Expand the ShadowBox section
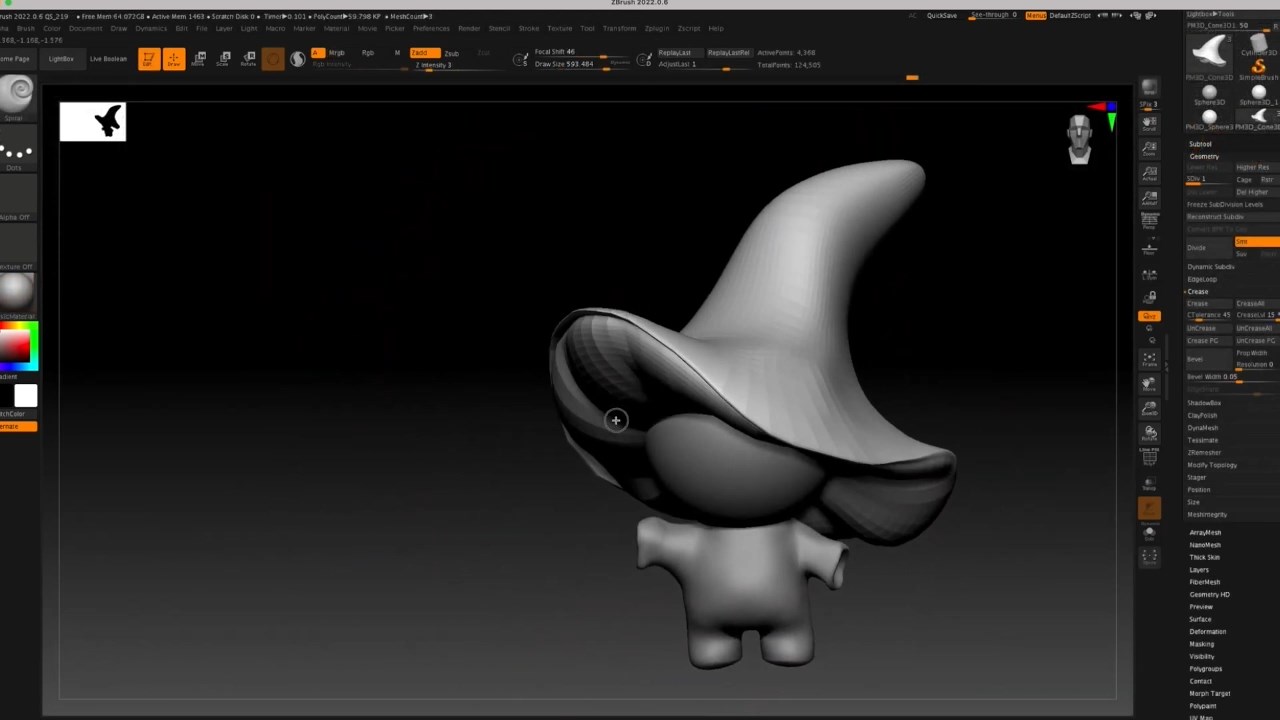Viewport: 1280px width, 720px height. click(x=1204, y=403)
